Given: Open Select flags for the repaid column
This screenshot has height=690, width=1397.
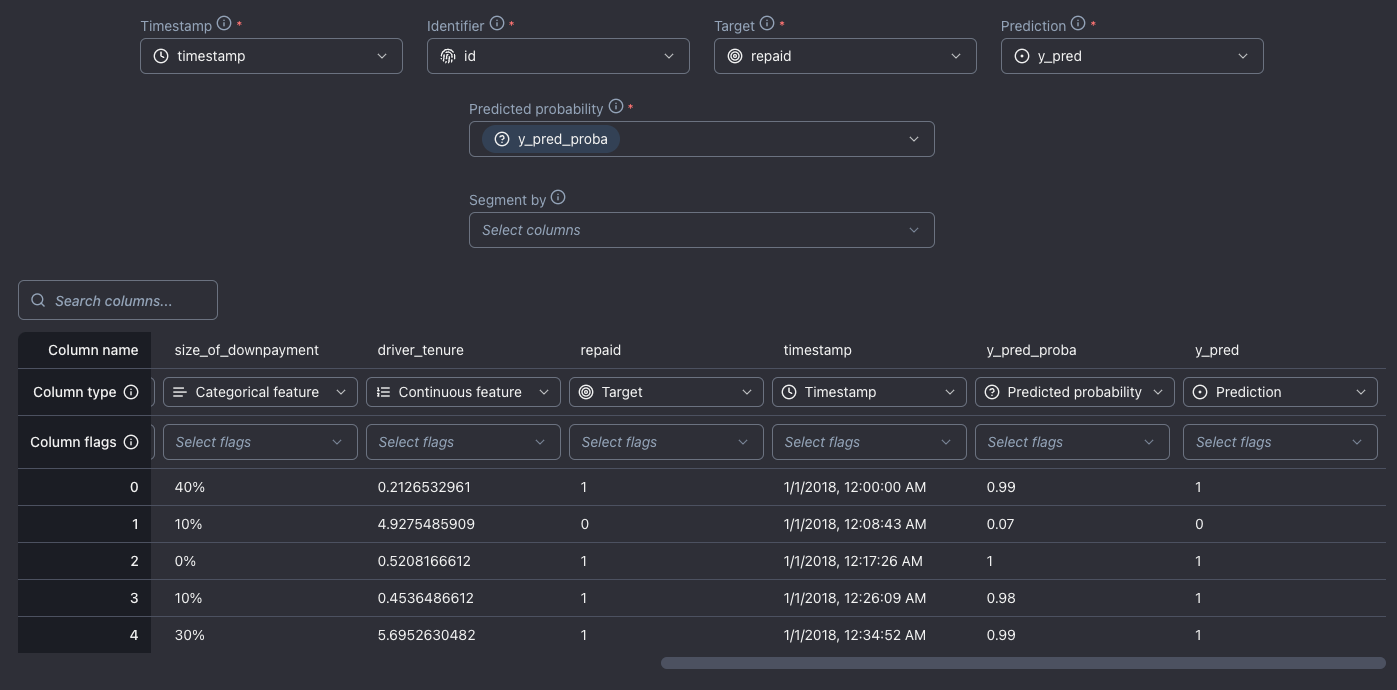Looking at the screenshot, I should [x=666, y=442].
